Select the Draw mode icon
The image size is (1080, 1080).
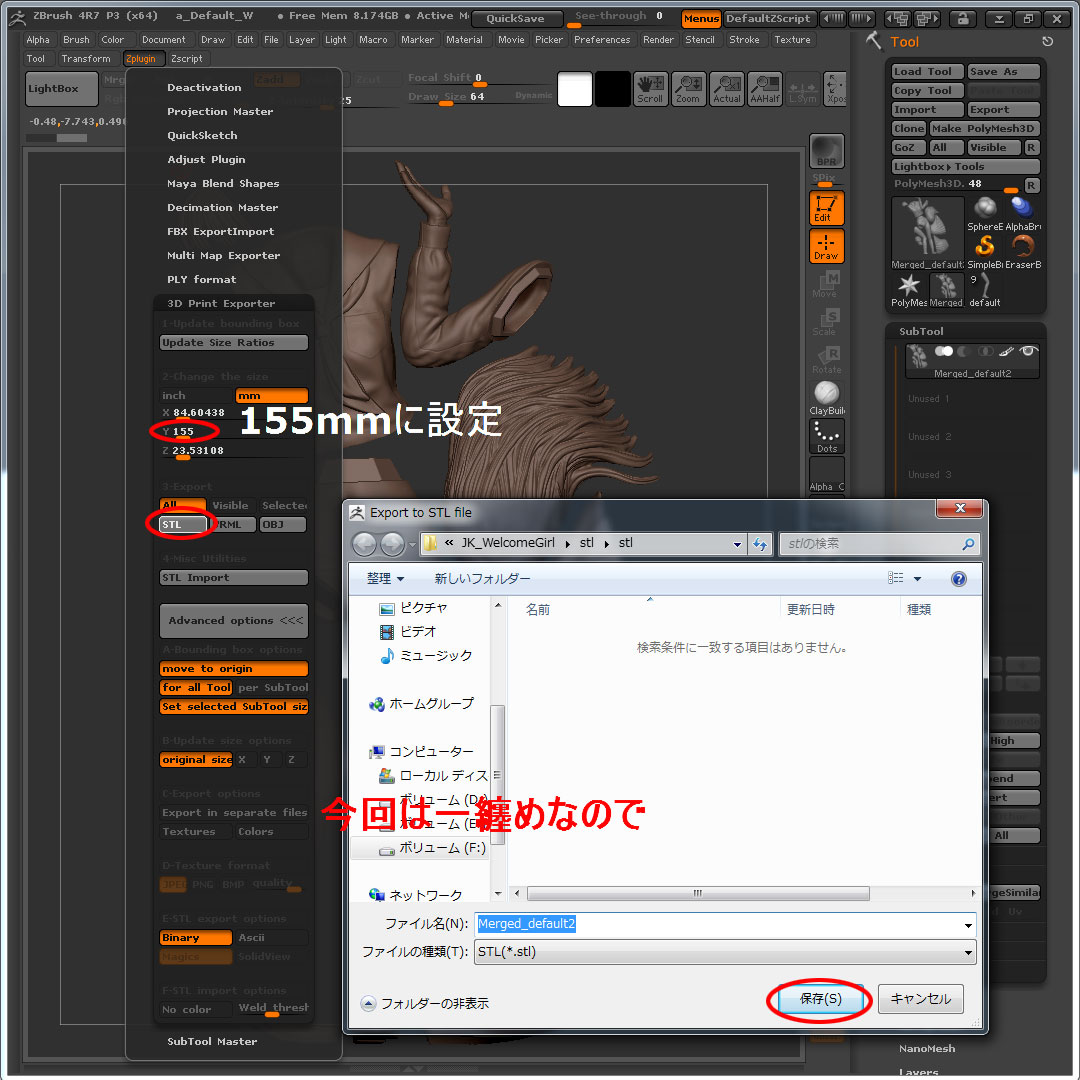click(x=826, y=246)
